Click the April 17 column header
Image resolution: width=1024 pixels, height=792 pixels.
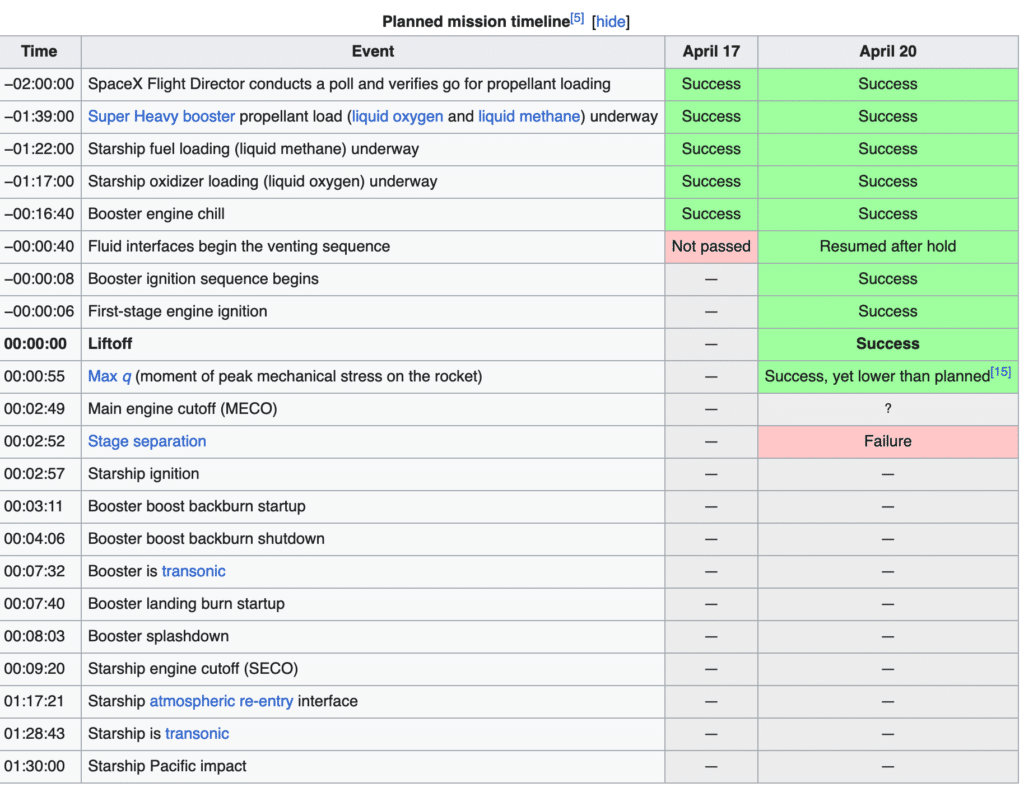click(x=710, y=51)
